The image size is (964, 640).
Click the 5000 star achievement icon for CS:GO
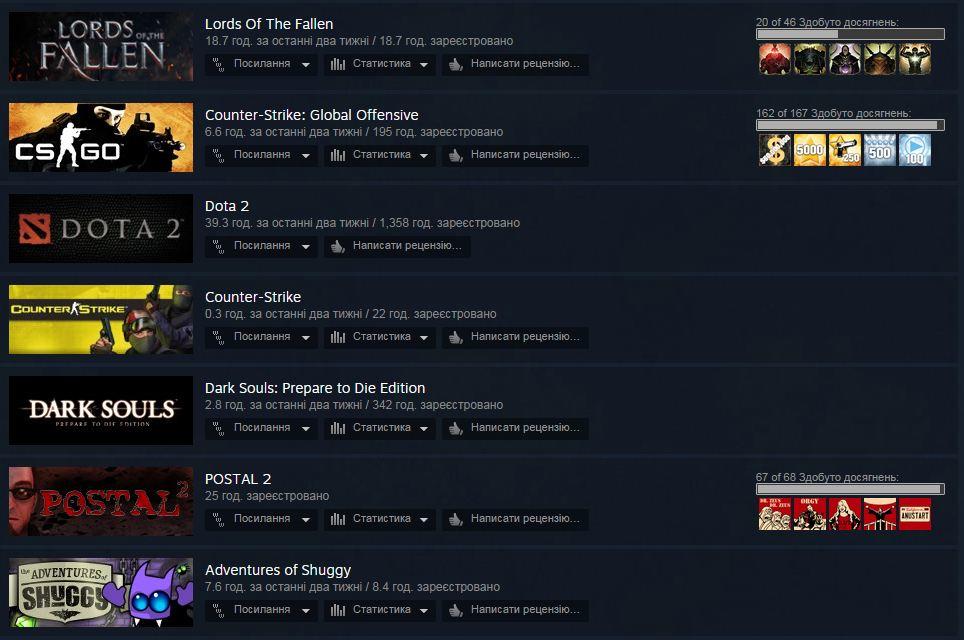810,151
